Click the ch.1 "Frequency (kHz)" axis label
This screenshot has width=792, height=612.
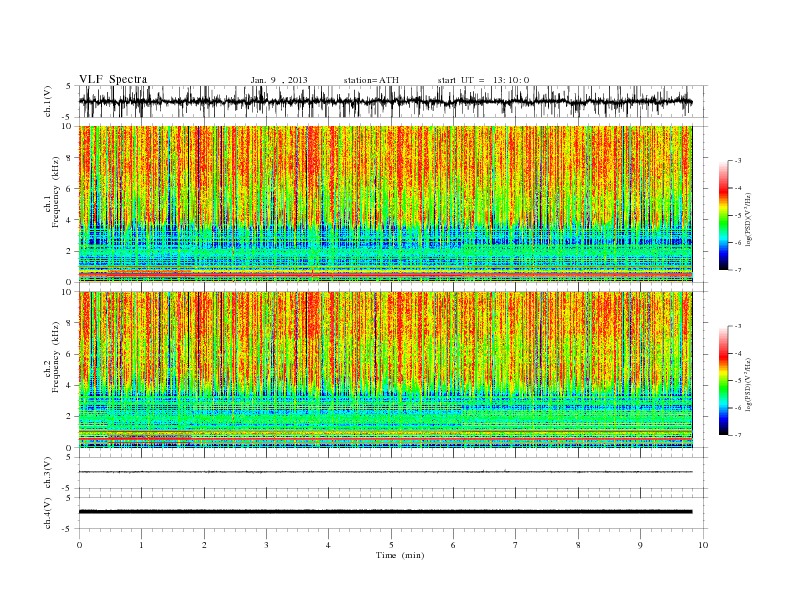55,192
